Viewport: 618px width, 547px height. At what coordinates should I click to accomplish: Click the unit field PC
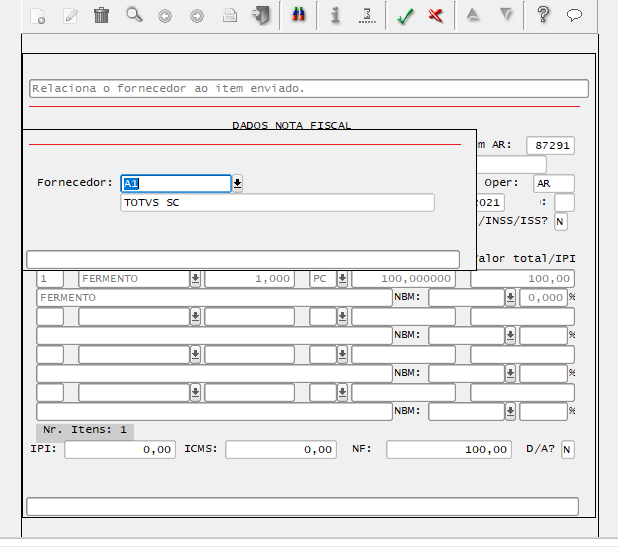[323, 279]
